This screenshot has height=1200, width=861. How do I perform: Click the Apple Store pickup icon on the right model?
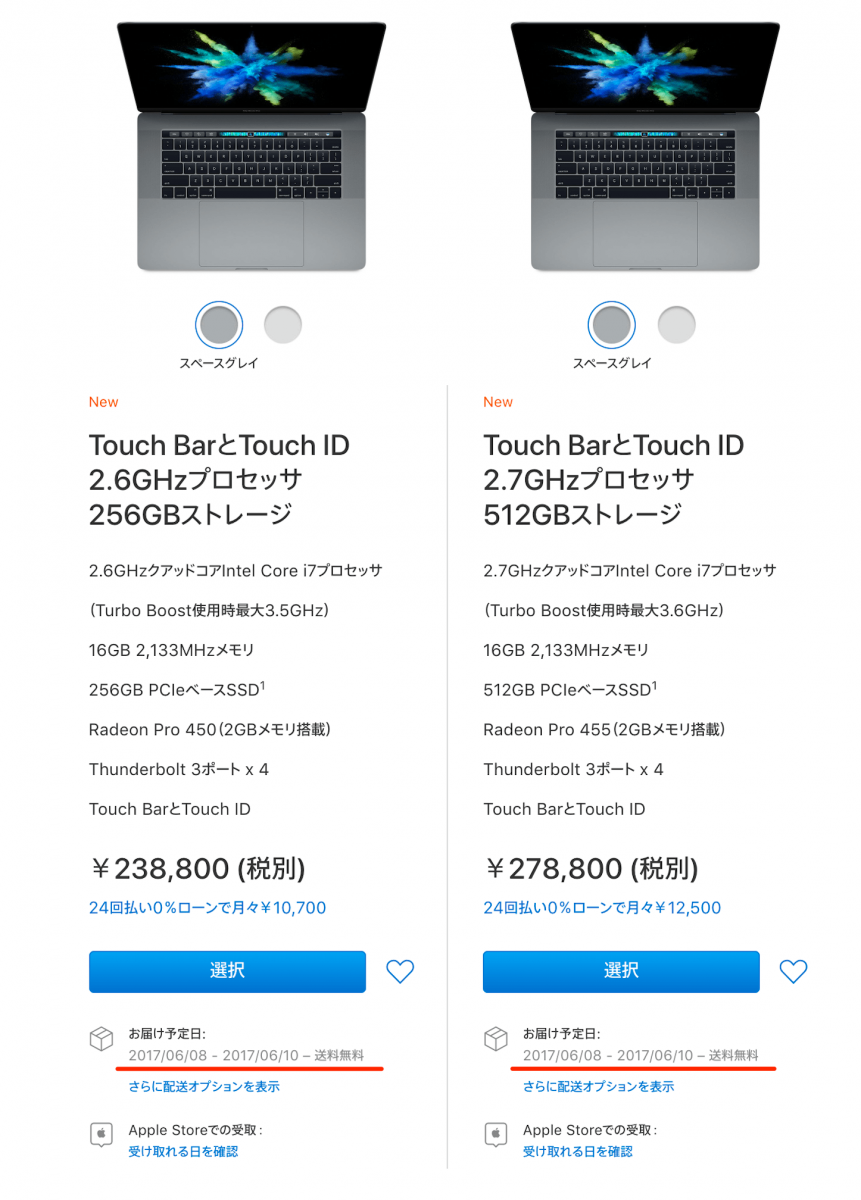coord(495,1135)
